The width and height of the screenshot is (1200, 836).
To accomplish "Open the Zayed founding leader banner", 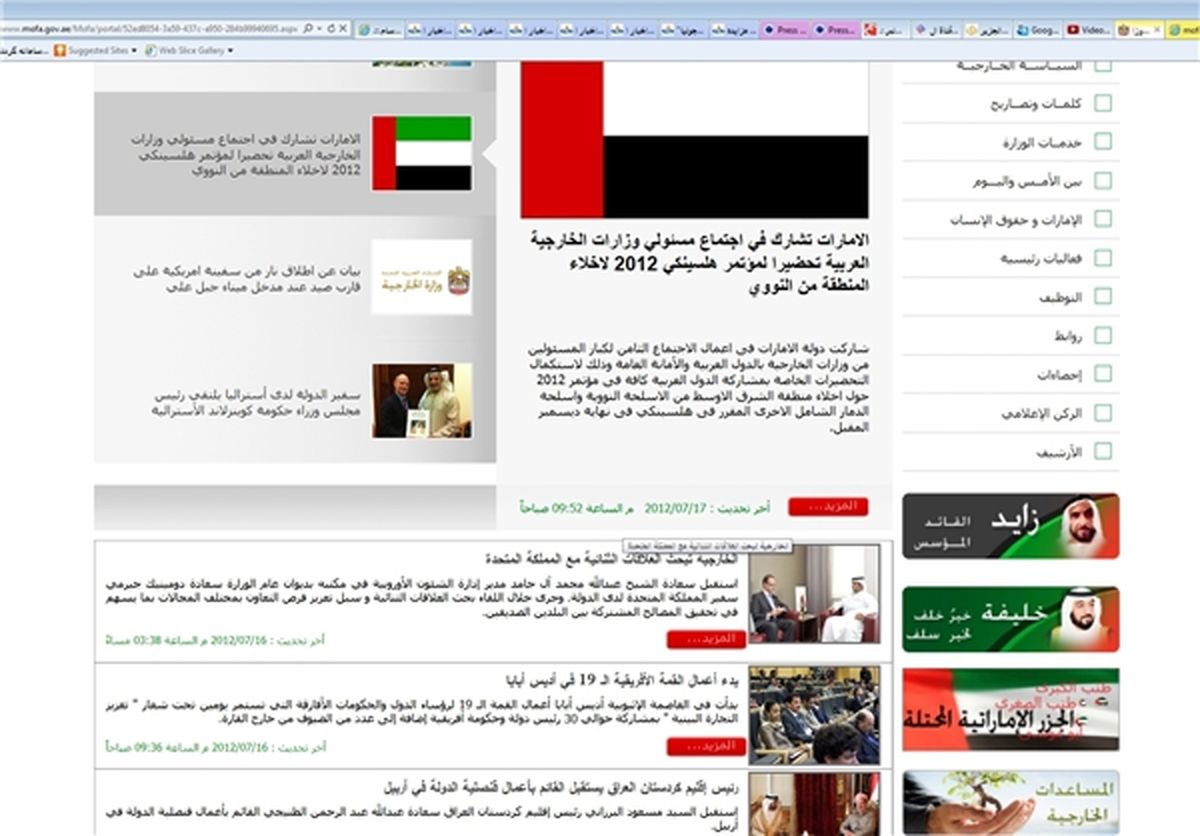I will tap(1010, 526).
